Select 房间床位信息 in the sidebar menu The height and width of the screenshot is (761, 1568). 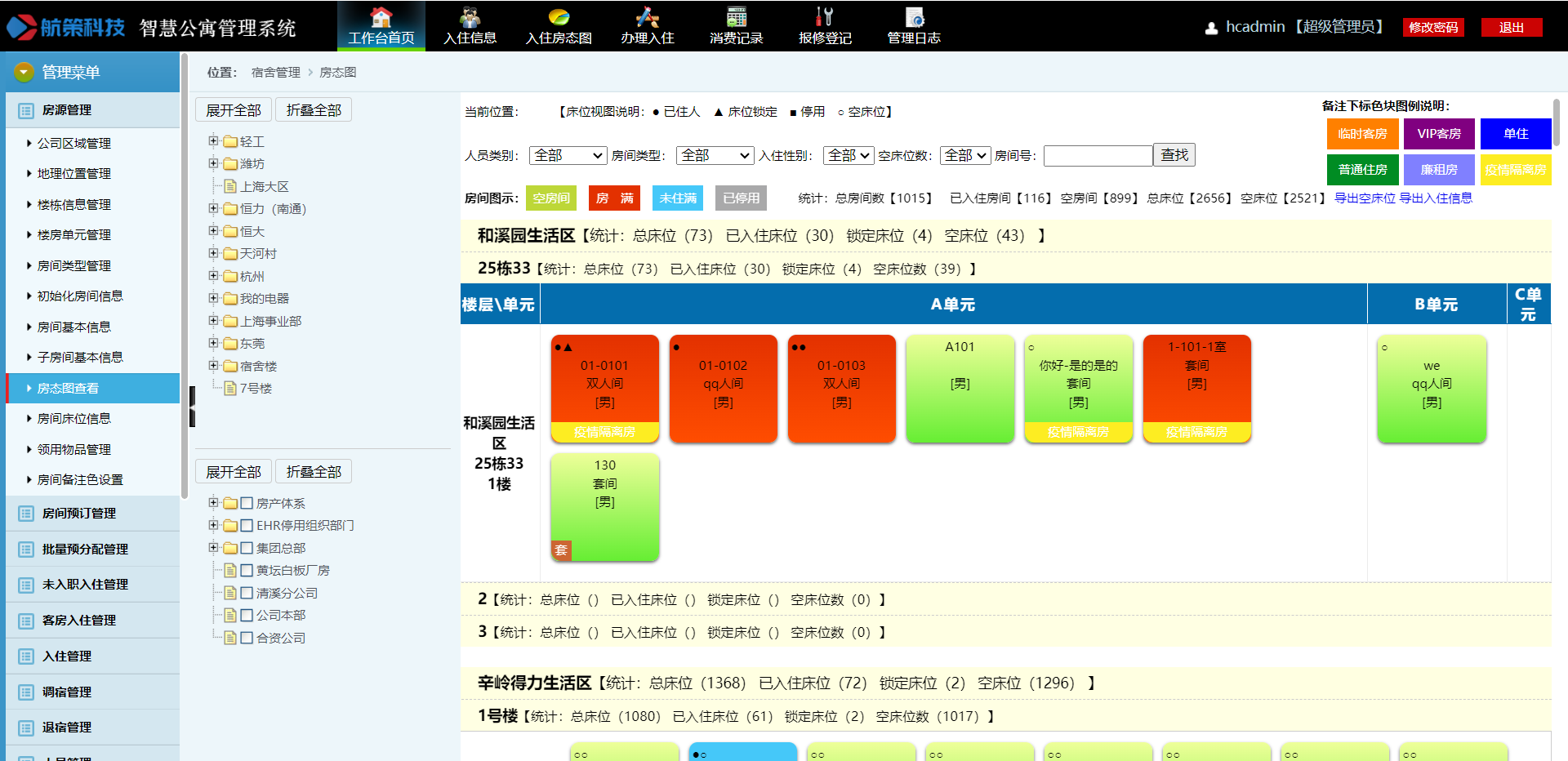(73, 418)
